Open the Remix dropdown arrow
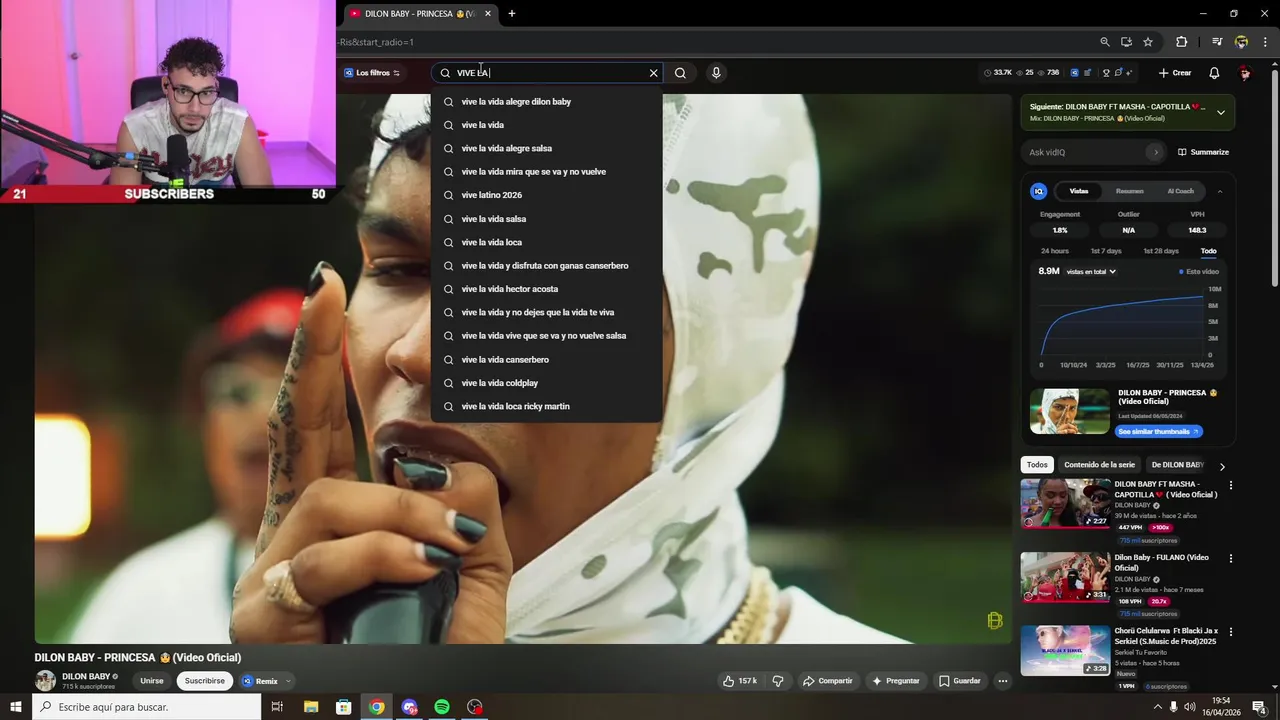Image resolution: width=1280 pixels, height=720 pixels. click(288, 681)
